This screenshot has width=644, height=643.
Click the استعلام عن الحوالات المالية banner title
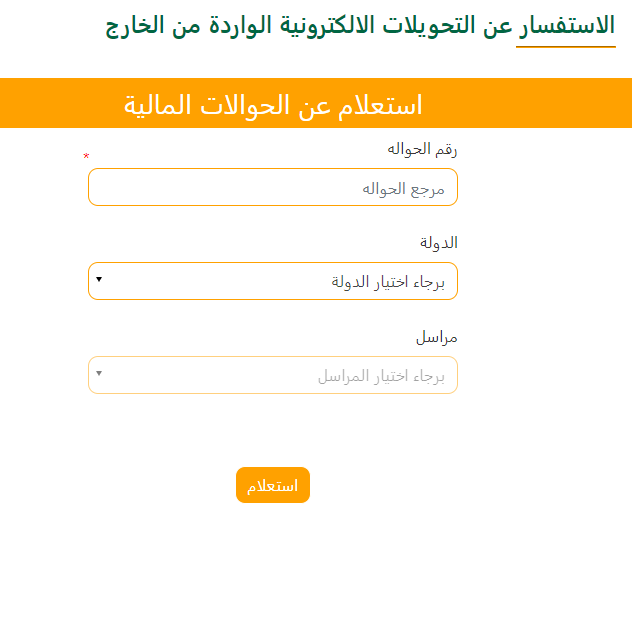click(273, 104)
